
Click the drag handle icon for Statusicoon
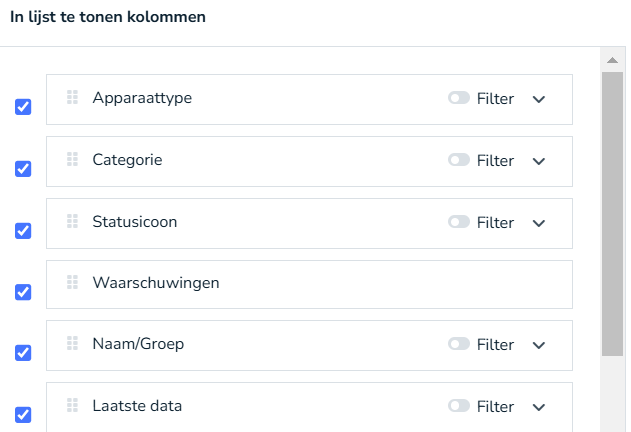coord(72,221)
